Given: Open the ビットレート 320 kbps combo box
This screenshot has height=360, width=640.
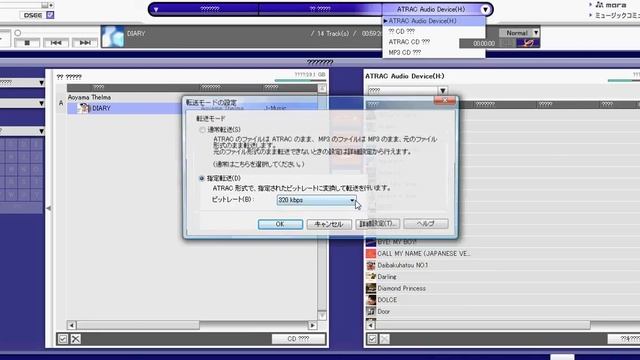Looking at the screenshot, I should (x=316, y=200).
